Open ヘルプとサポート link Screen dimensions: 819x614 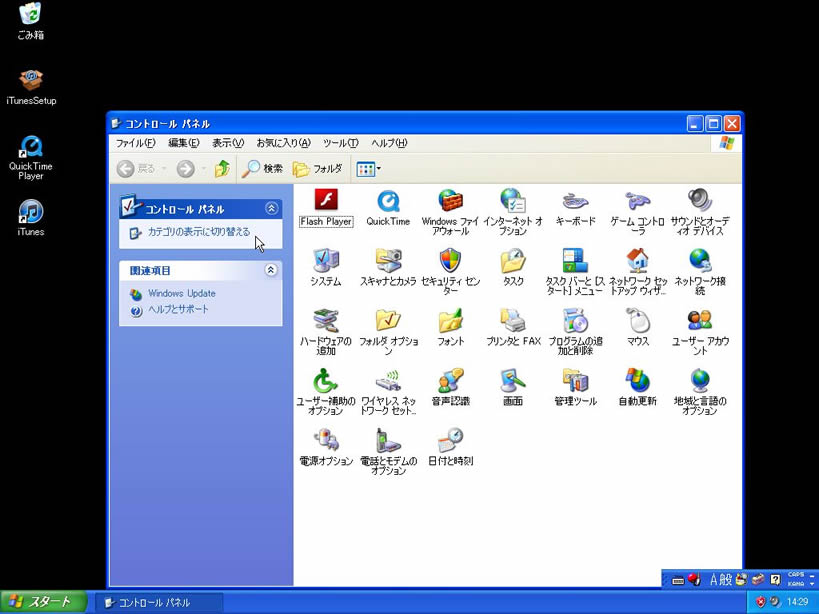(x=178, y=309)
